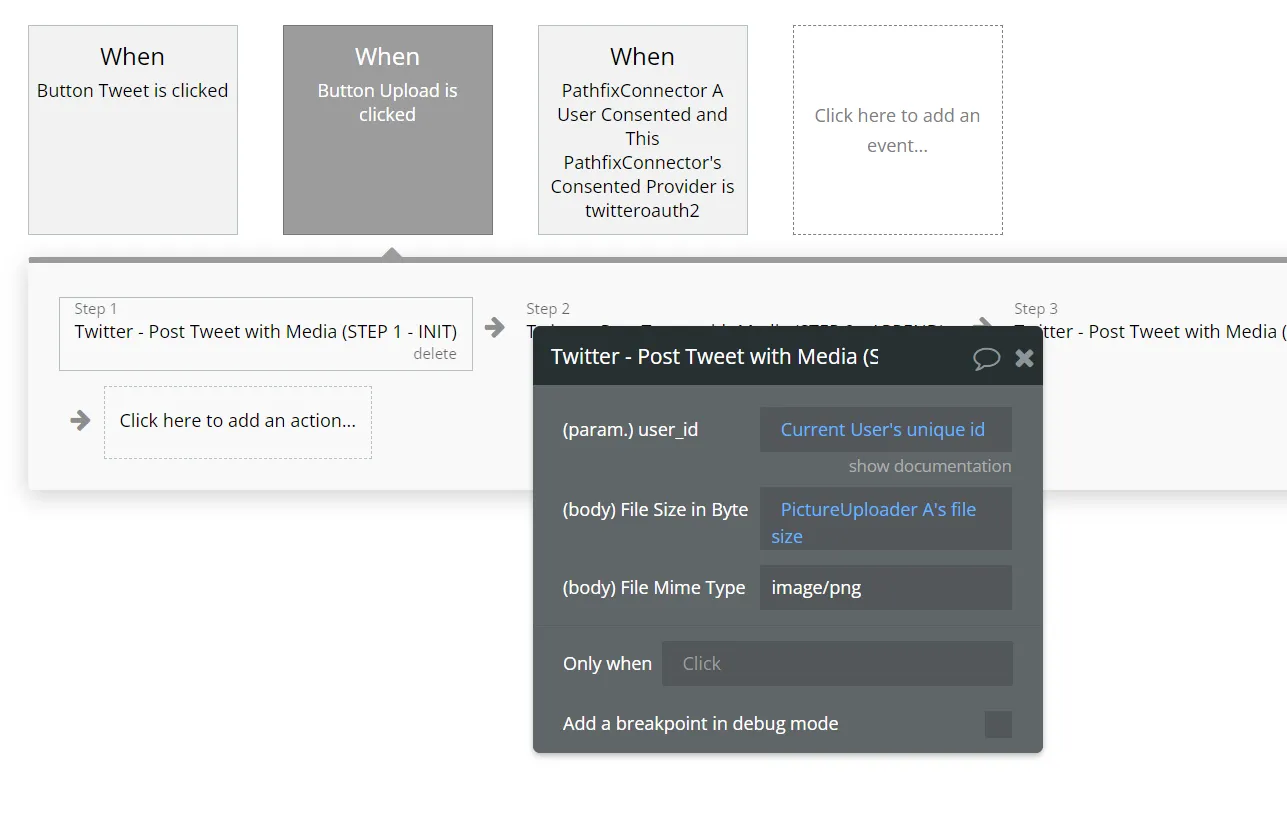Click here to add an event box
The image size is (1287, 837).
point(898,130)
